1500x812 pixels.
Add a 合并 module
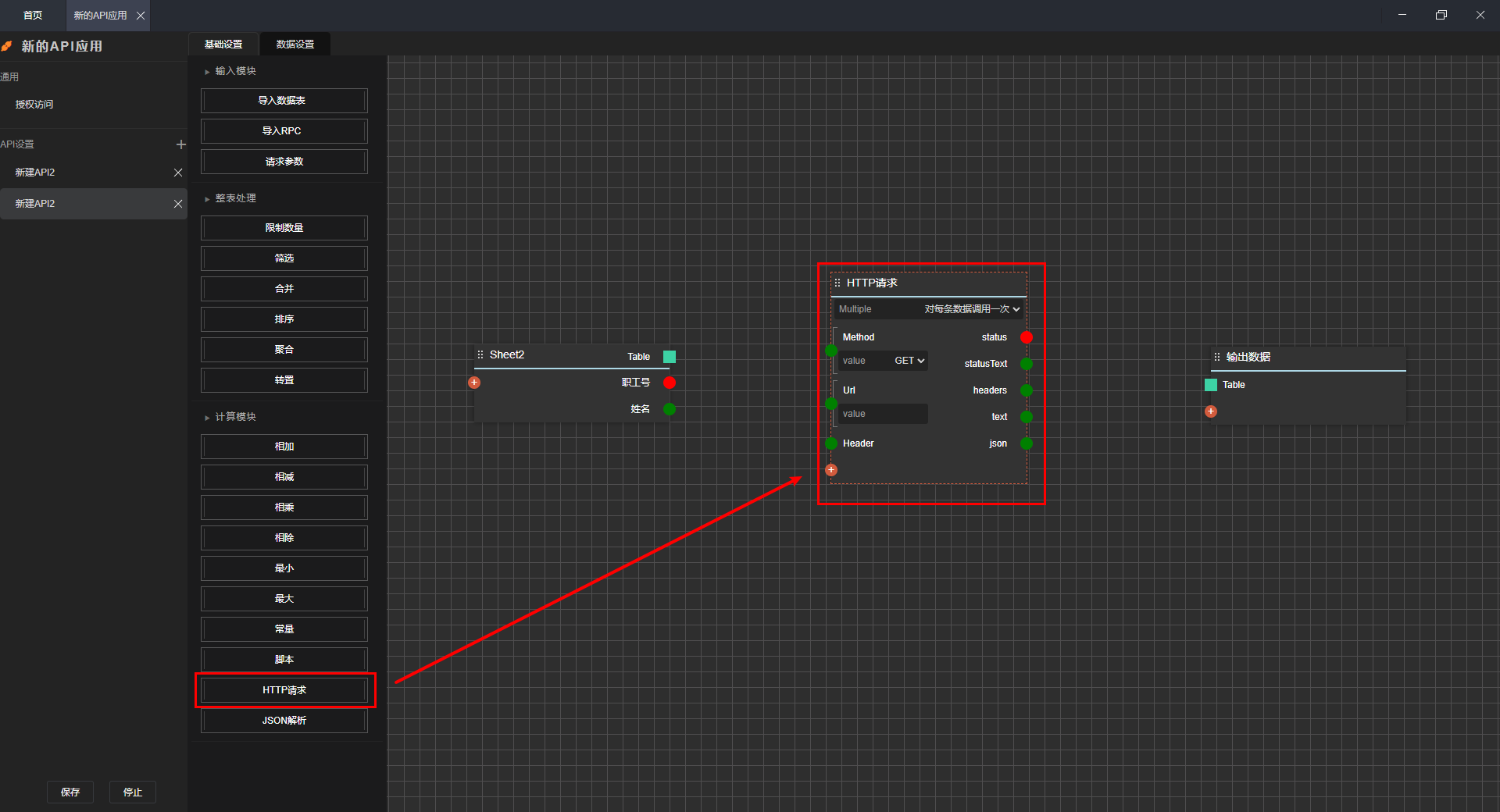click(284, 289)
